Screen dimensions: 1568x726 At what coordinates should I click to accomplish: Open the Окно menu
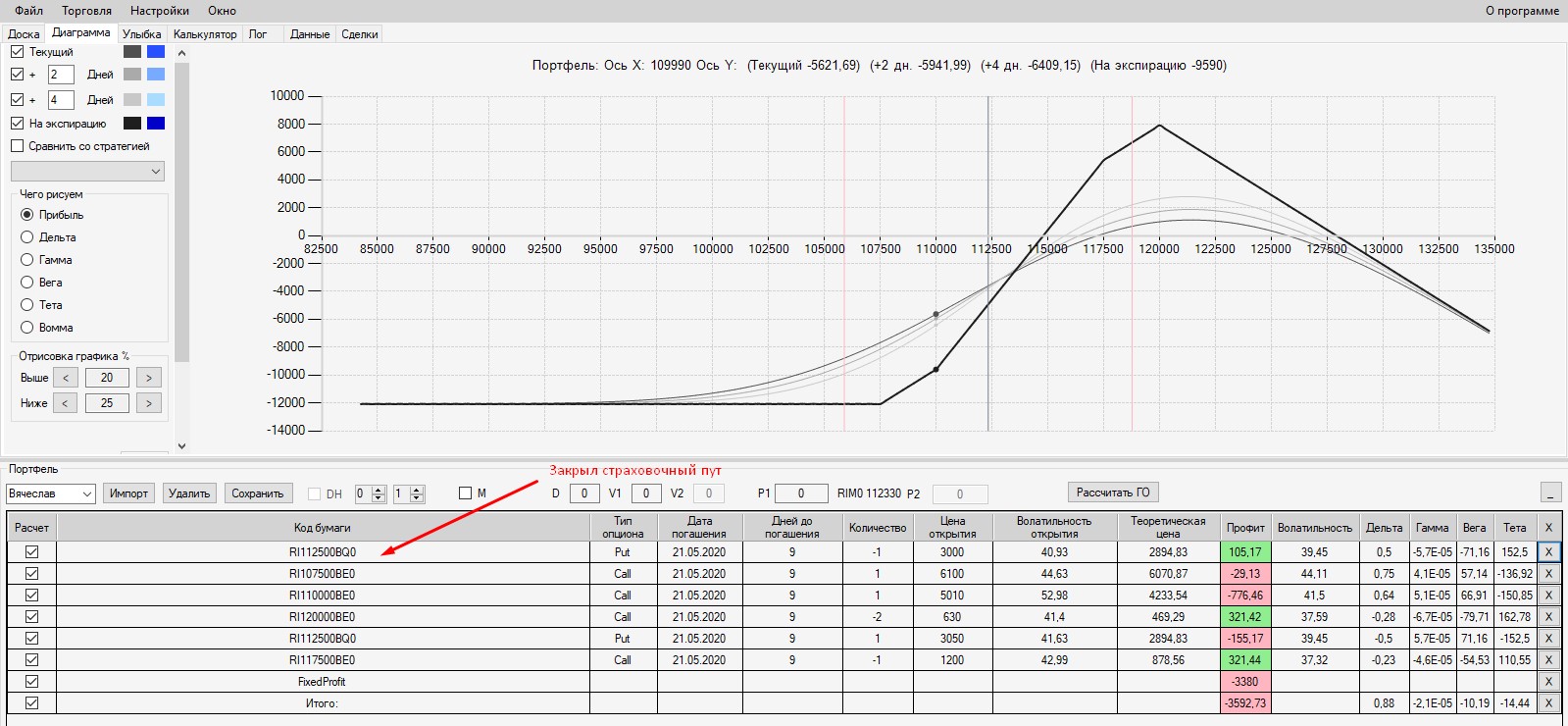222,11
